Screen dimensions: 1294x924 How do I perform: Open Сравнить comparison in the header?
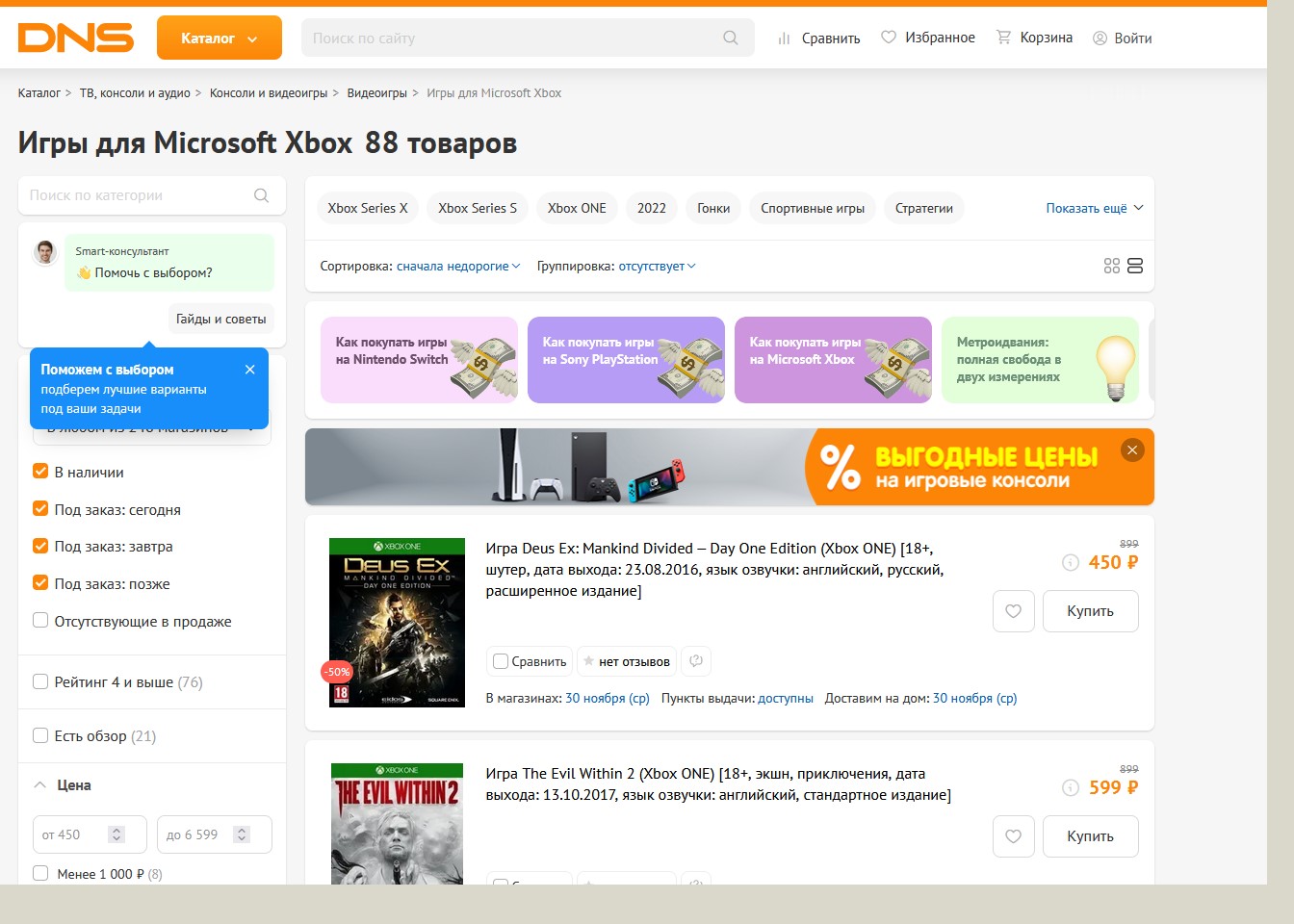pos(818,38)
